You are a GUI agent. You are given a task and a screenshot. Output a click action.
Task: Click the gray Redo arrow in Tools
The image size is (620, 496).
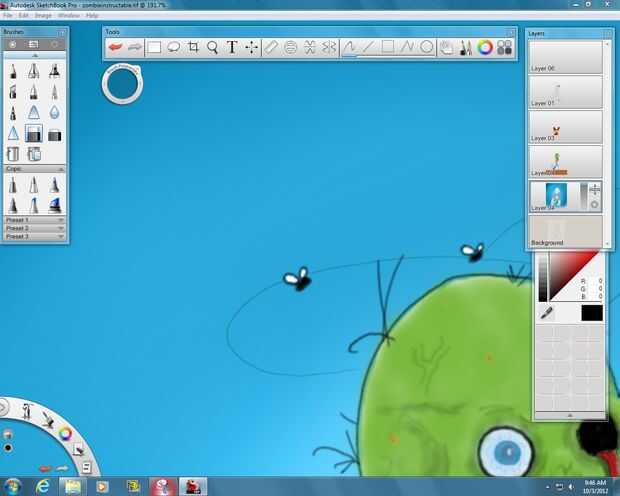coord(134,47)
